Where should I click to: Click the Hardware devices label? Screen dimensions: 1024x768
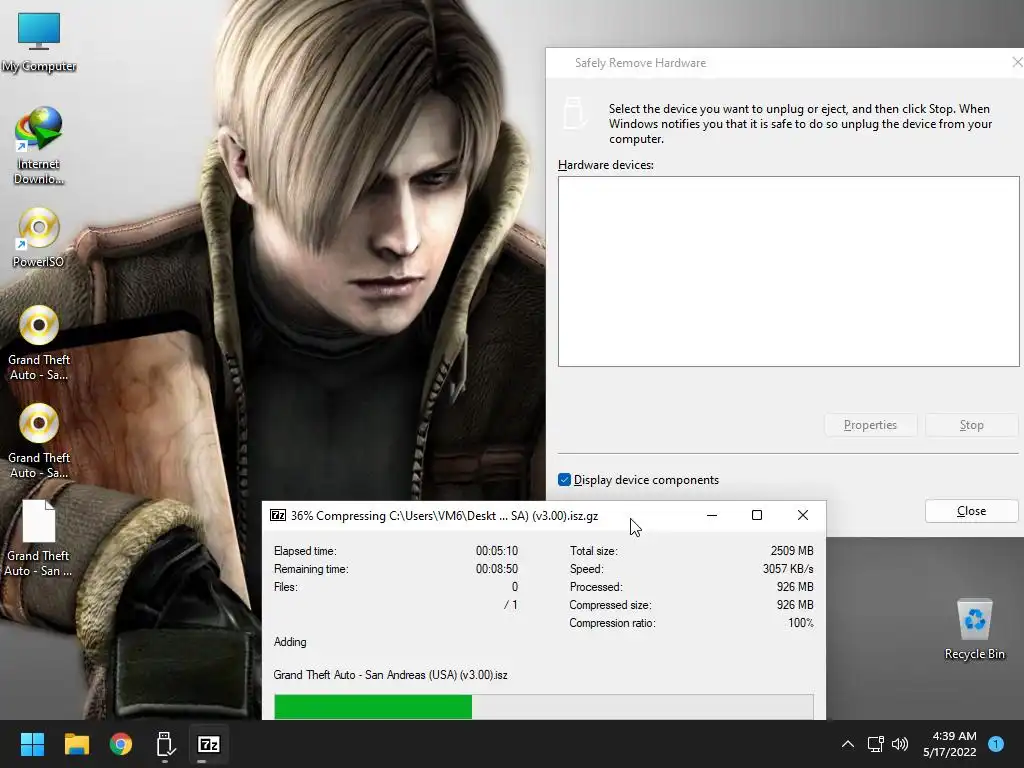click(605, 165)
